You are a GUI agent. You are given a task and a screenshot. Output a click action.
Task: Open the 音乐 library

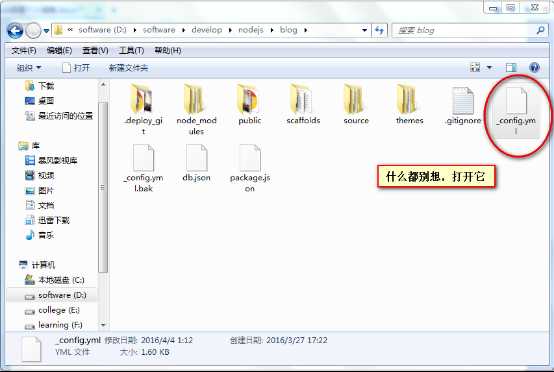point(39,235)
